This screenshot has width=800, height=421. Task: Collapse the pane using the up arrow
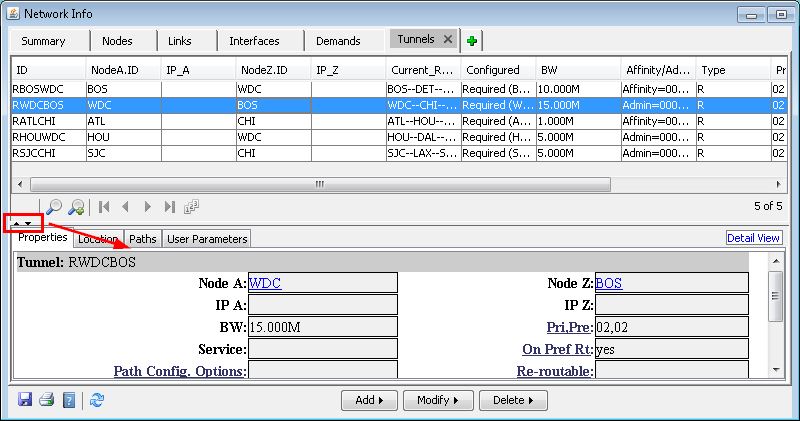pyautogui.click(x=16, y=223)
